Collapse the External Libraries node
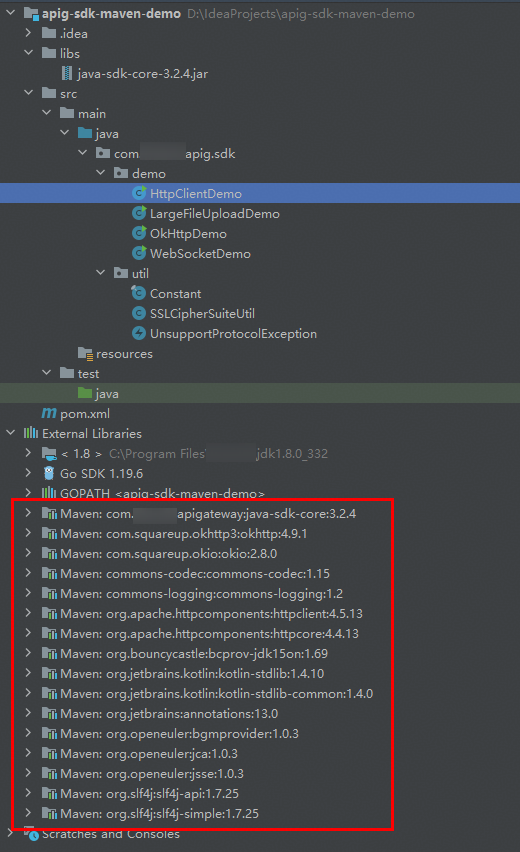520x852 pixels. click(x=10, y=433)
